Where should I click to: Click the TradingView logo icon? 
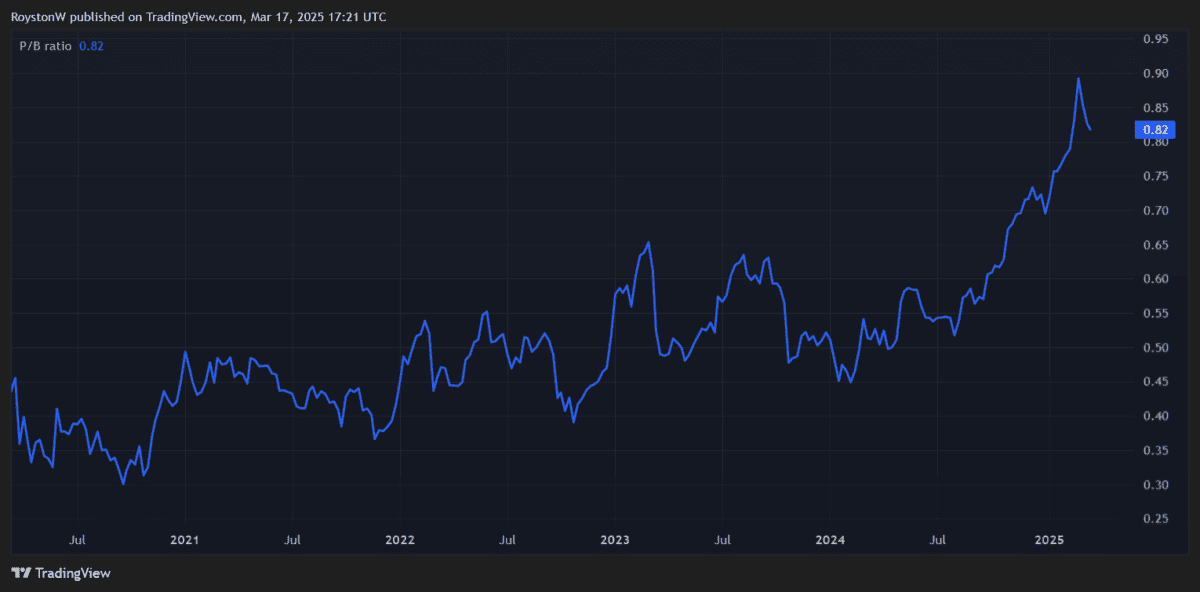pyautogui.click(x=20, y=573)
